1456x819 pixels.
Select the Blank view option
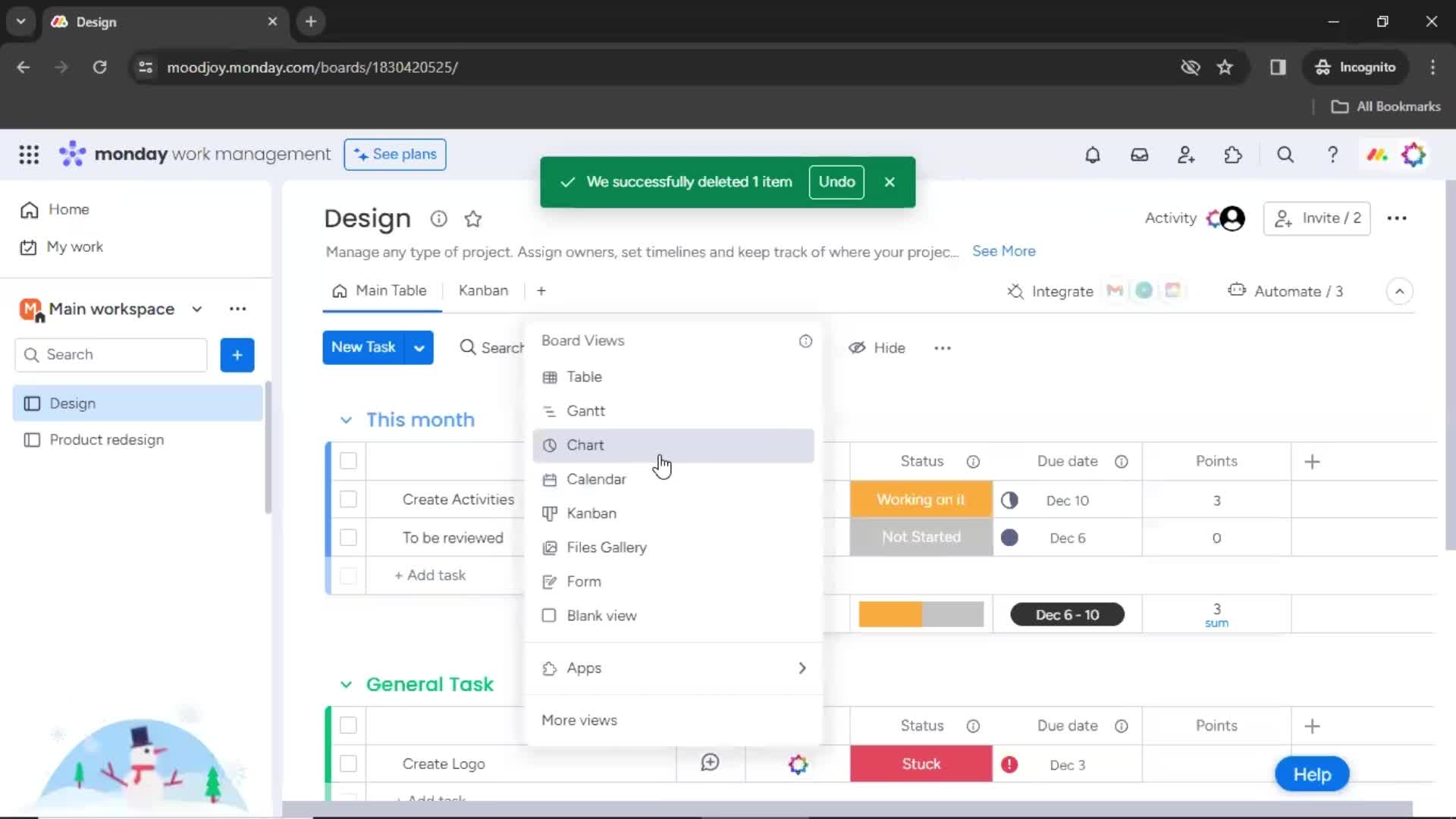601,615
